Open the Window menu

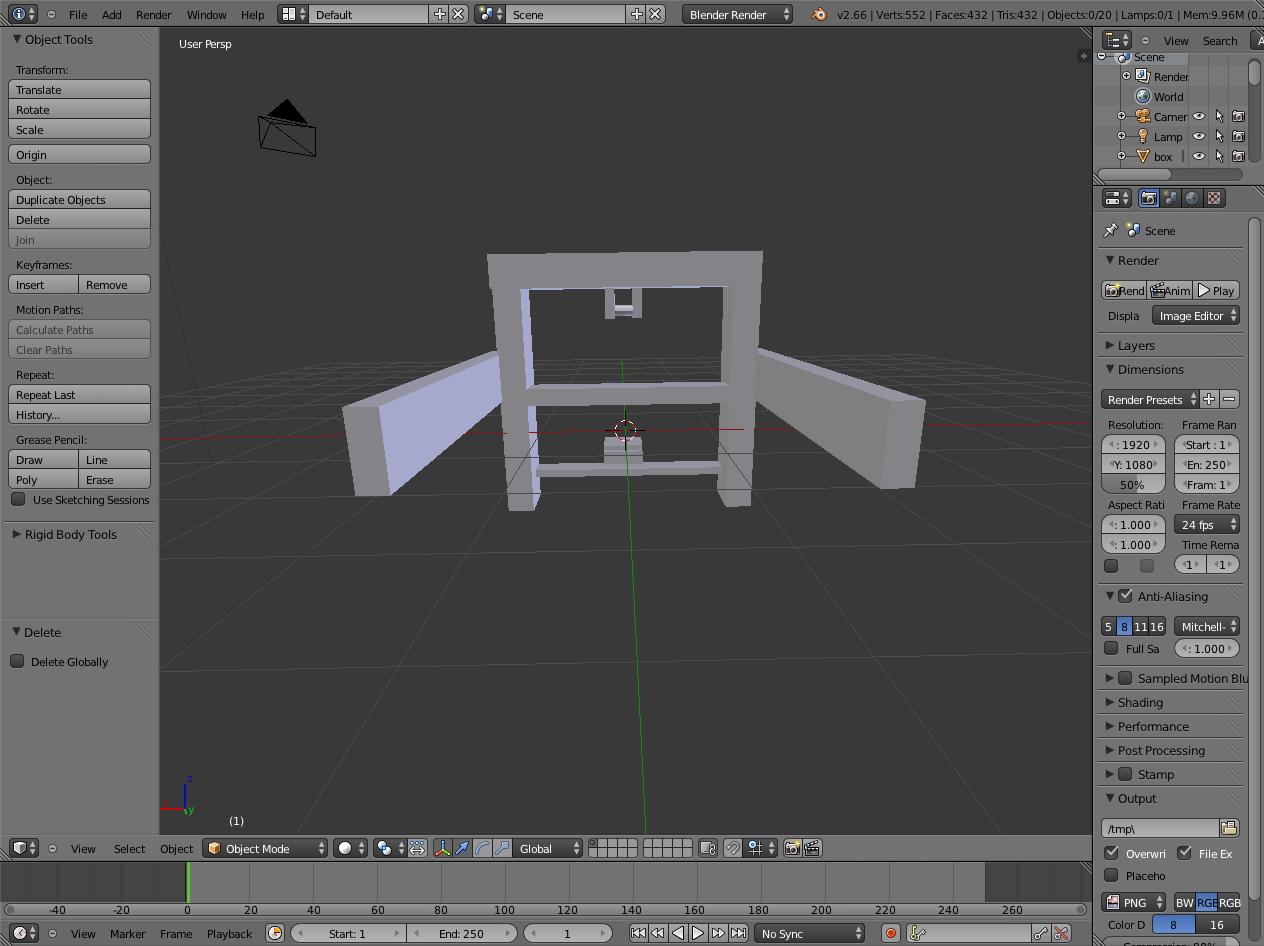coord(206,14)
